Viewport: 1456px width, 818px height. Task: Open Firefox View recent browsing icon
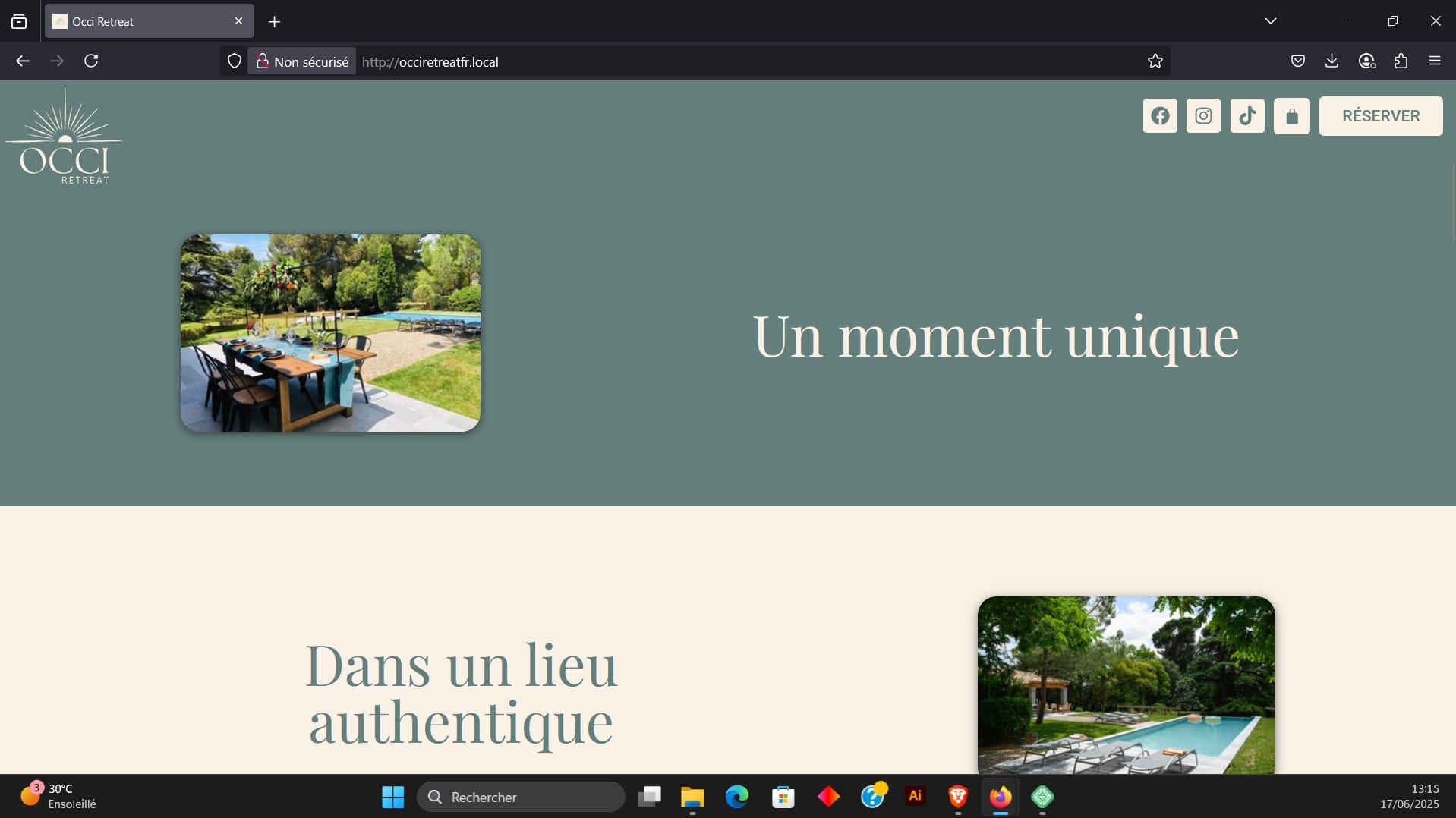coord(19,22)
